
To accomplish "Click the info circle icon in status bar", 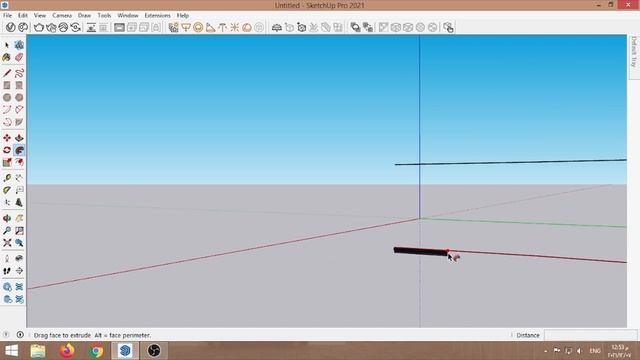I will coord(20,335).
